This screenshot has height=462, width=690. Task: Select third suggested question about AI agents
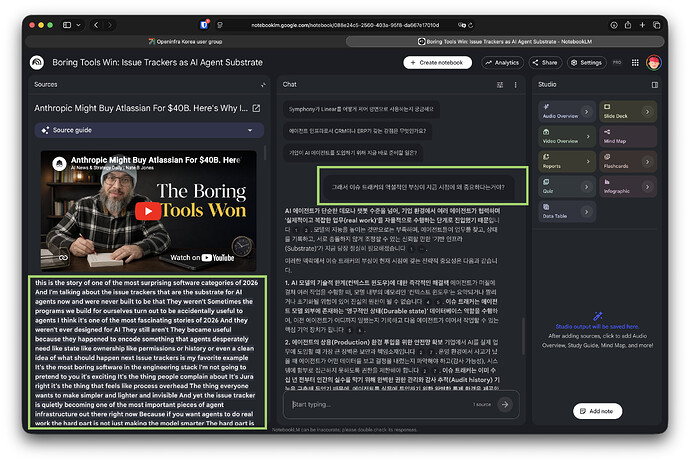353,153
